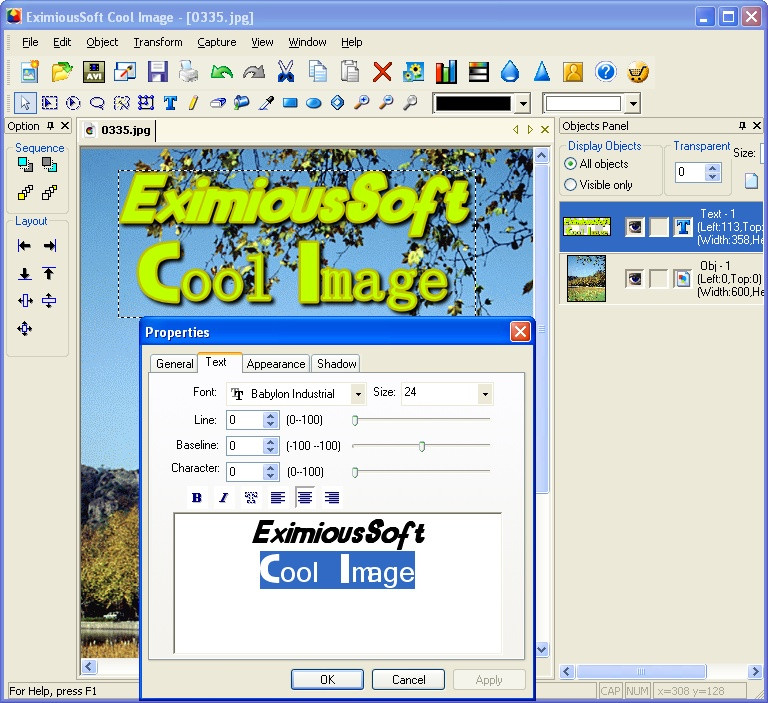Open Help with question mark icon
The height and width of the screenshot is (703, 768).
pos(605,72)
